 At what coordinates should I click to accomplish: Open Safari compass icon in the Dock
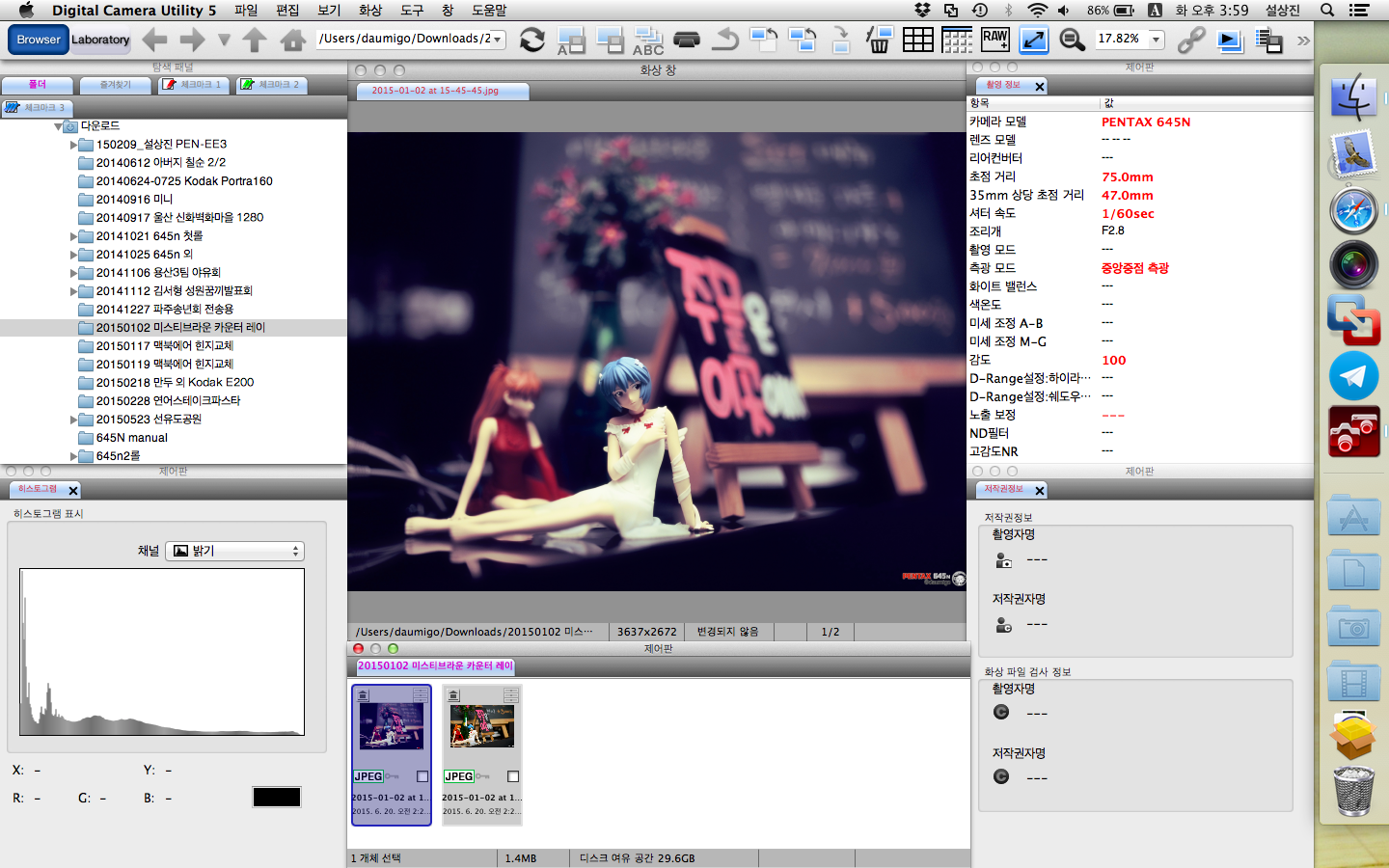1353,211
